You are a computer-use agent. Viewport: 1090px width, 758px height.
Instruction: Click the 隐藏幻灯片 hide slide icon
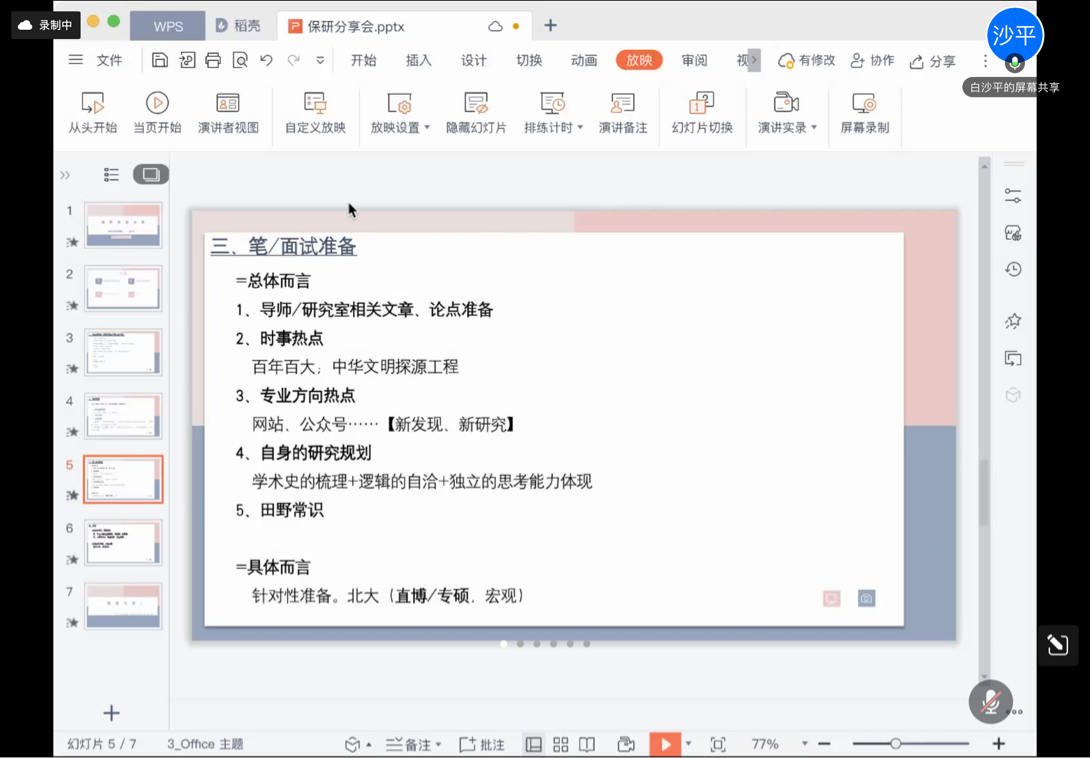tap(476, 103)
